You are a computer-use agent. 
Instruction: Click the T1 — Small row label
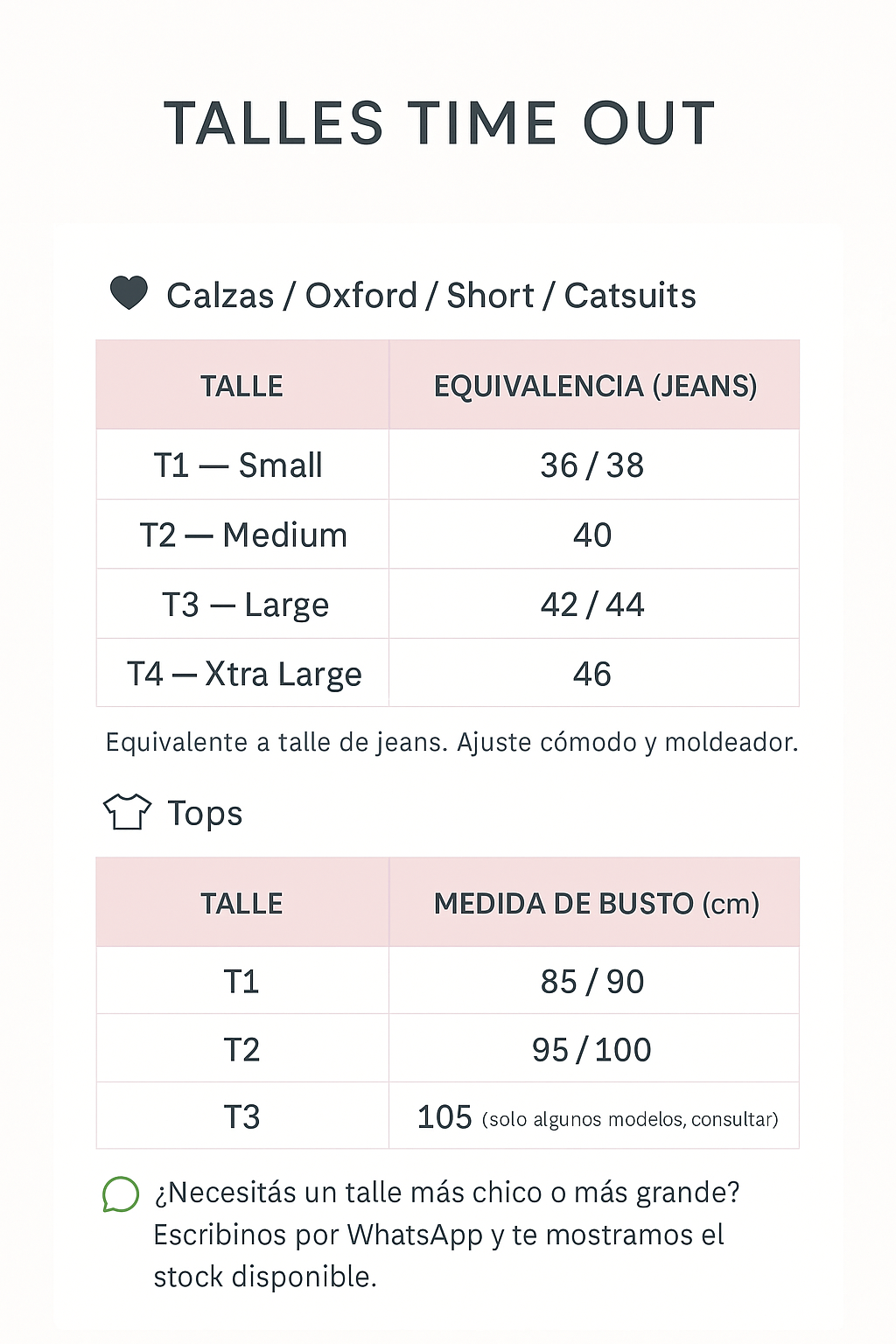238,465
